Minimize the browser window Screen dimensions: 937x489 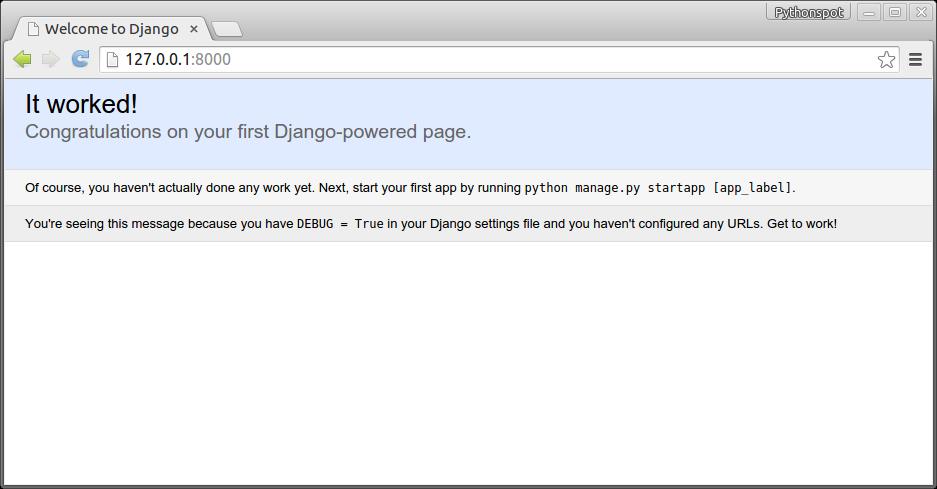pos(868,12)
